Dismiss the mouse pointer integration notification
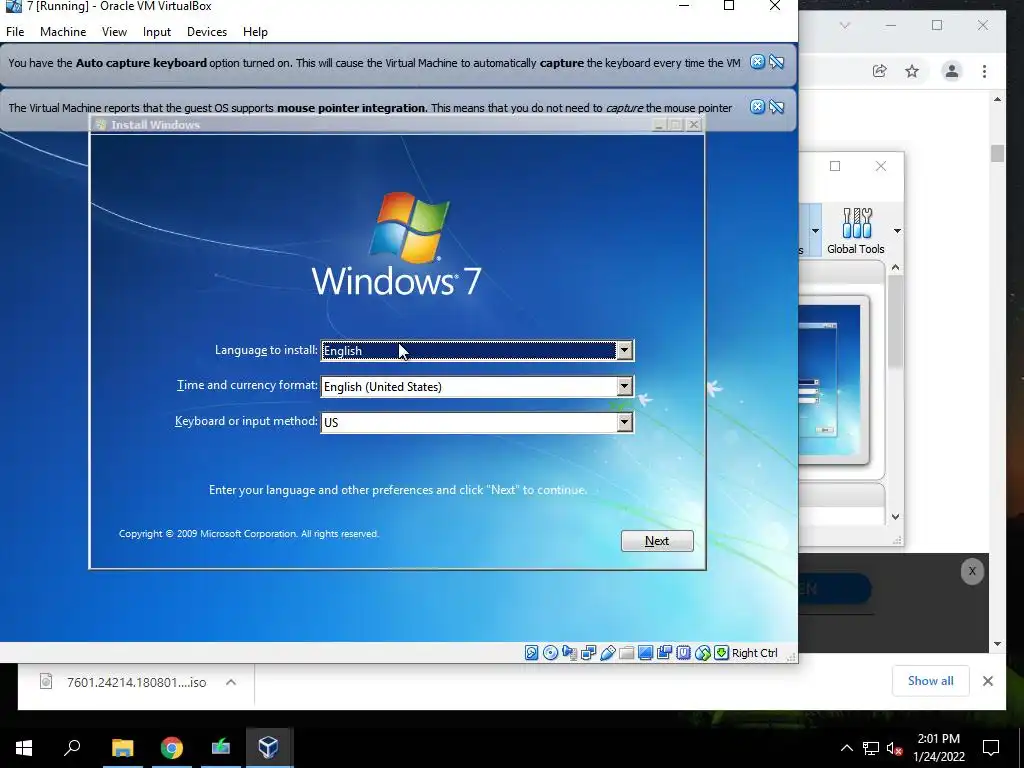Screen dimensions: 1024x768 (757, 106)
